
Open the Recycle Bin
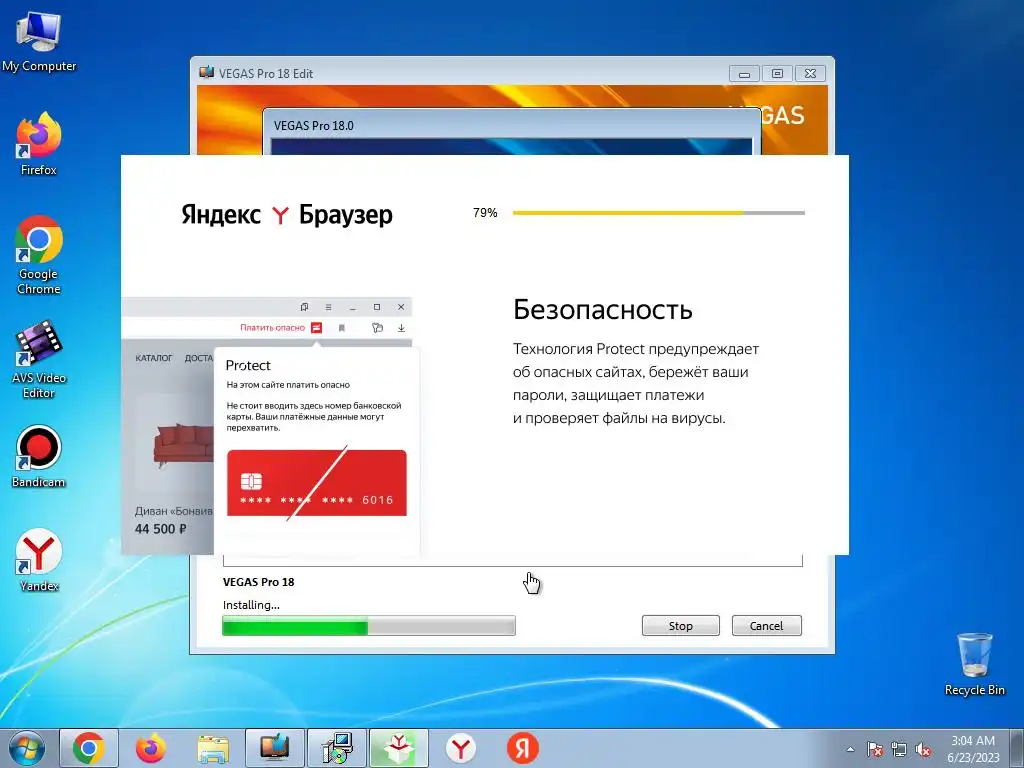(974, 664)
